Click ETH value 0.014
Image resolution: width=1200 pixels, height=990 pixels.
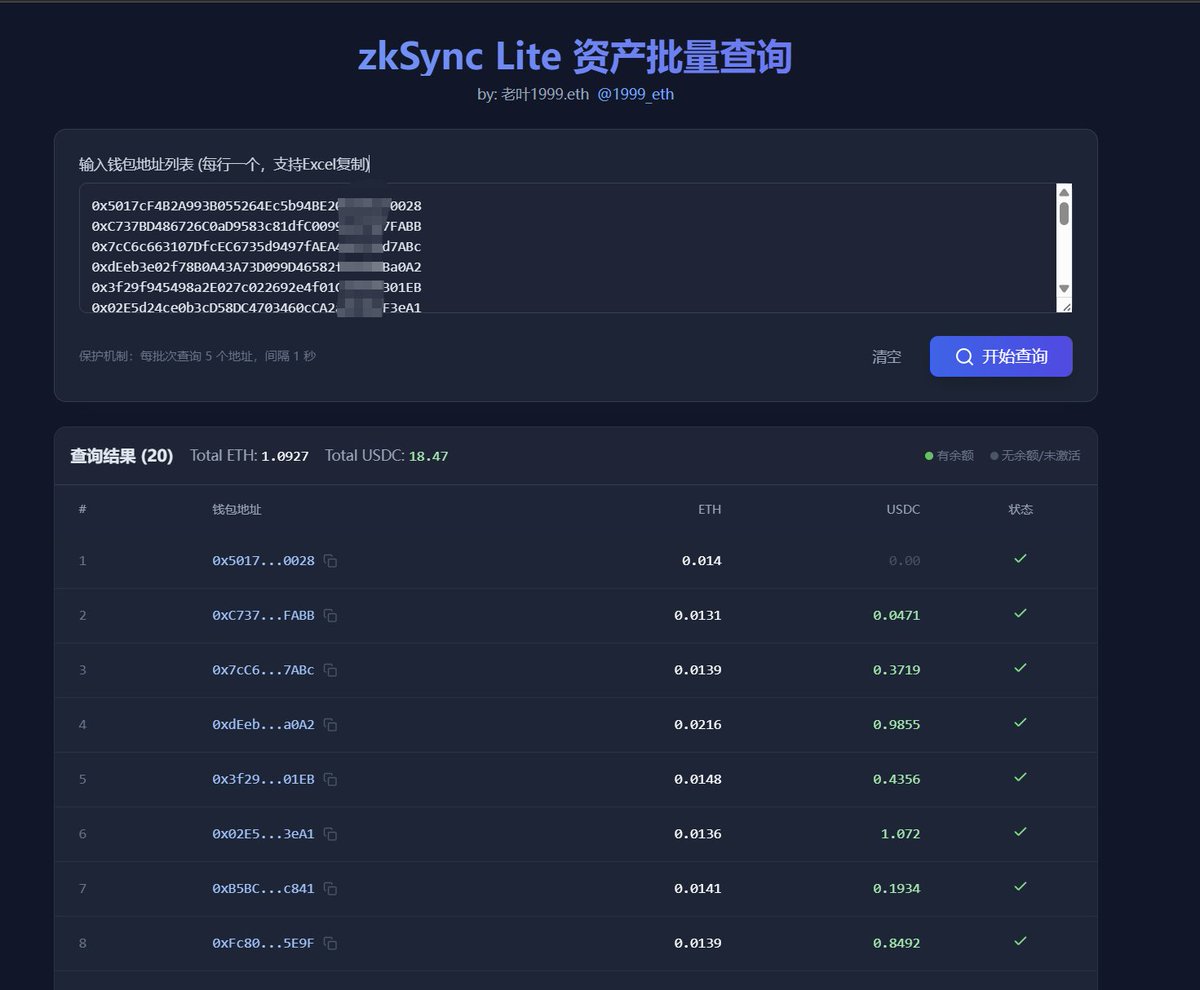click(702, 561)
